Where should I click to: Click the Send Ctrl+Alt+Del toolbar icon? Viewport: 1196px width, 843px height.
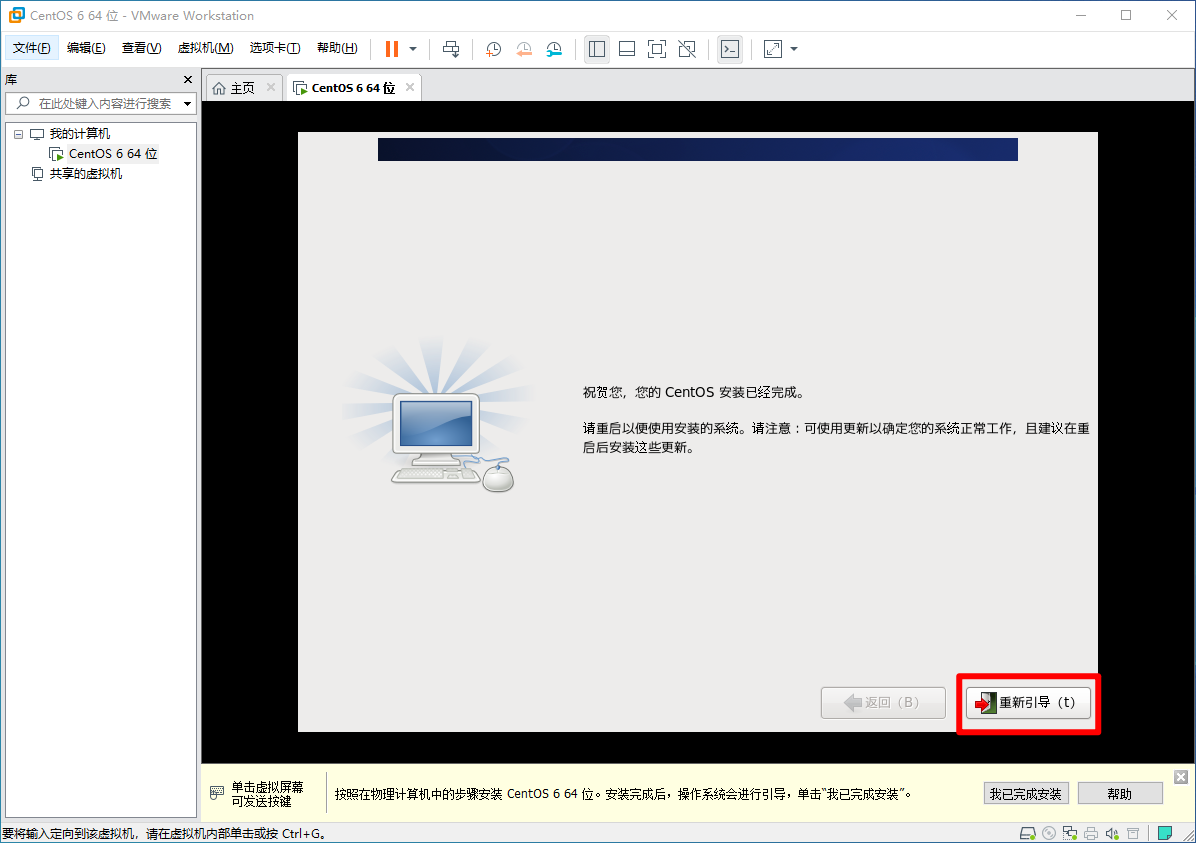451,49
